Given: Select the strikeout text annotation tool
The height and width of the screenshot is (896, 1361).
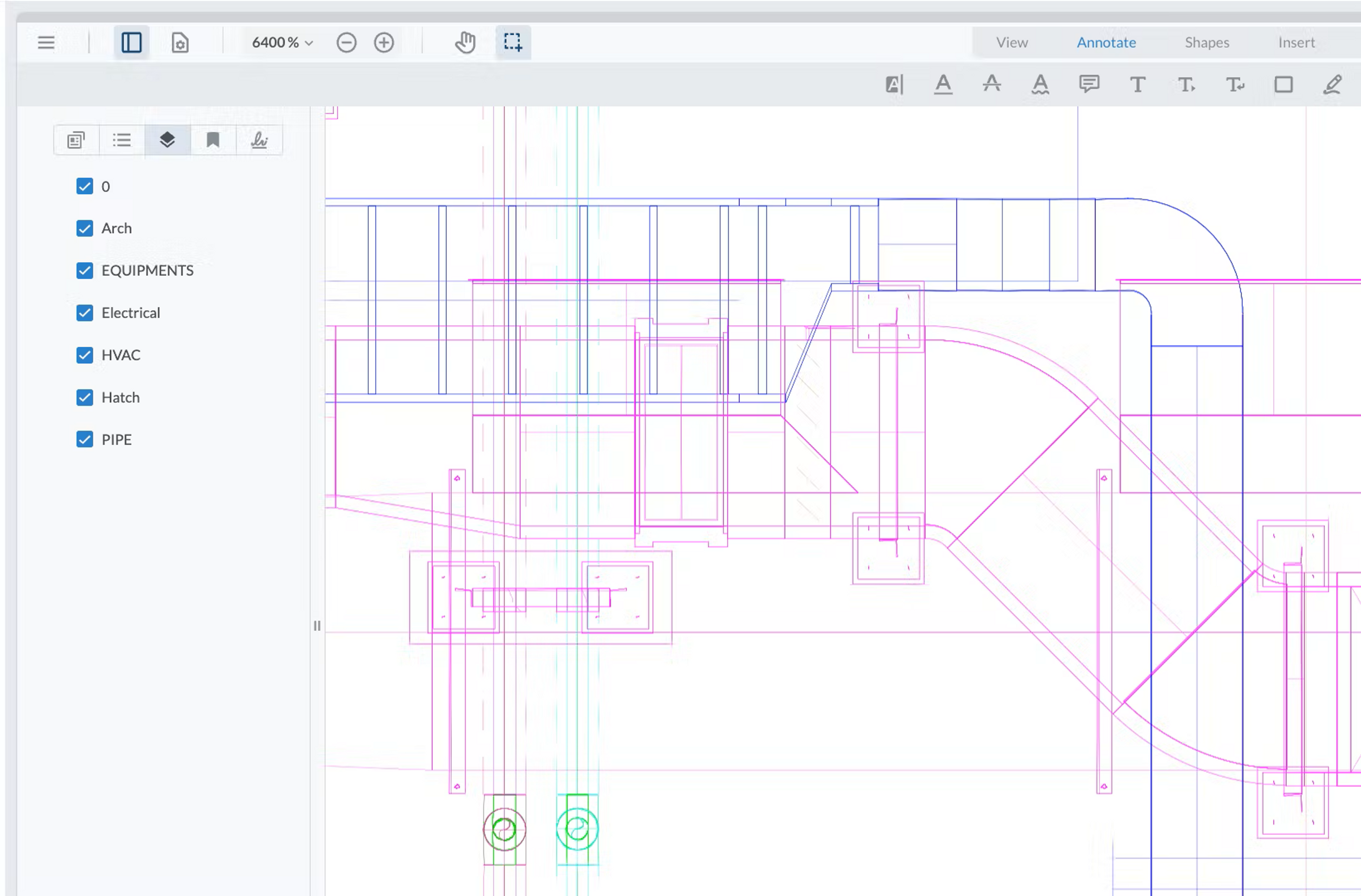Looking at the screenshot, I should pyautogui.click(x=992, y=85).
